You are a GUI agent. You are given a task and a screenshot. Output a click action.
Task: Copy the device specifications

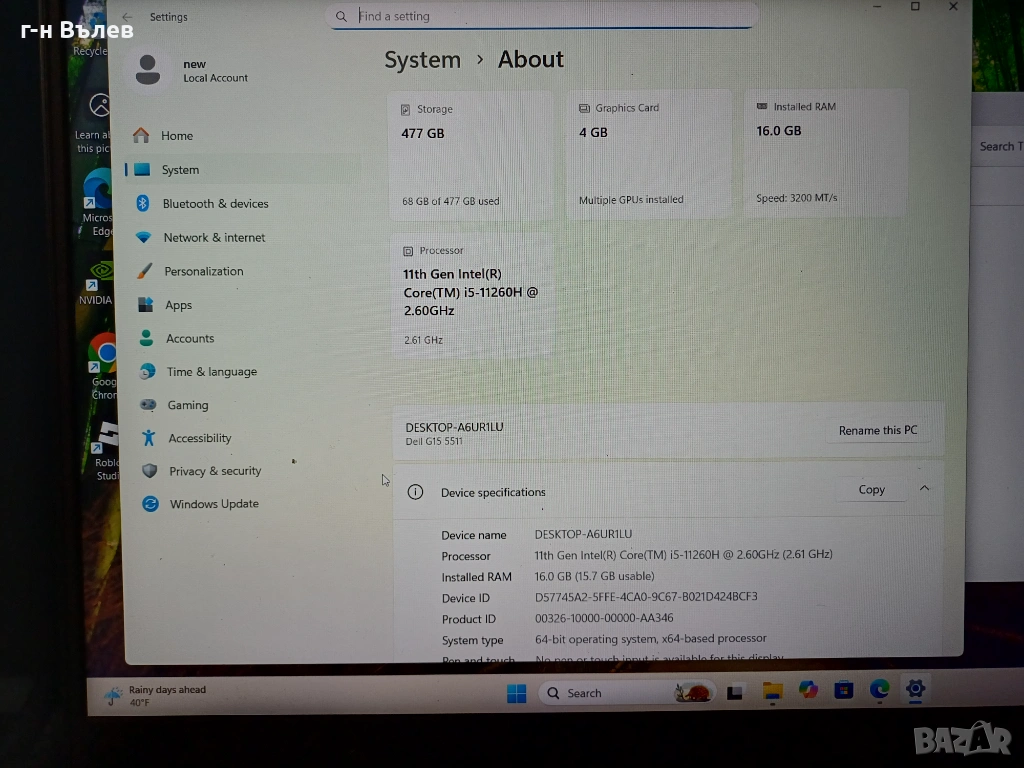pos(871,490)
